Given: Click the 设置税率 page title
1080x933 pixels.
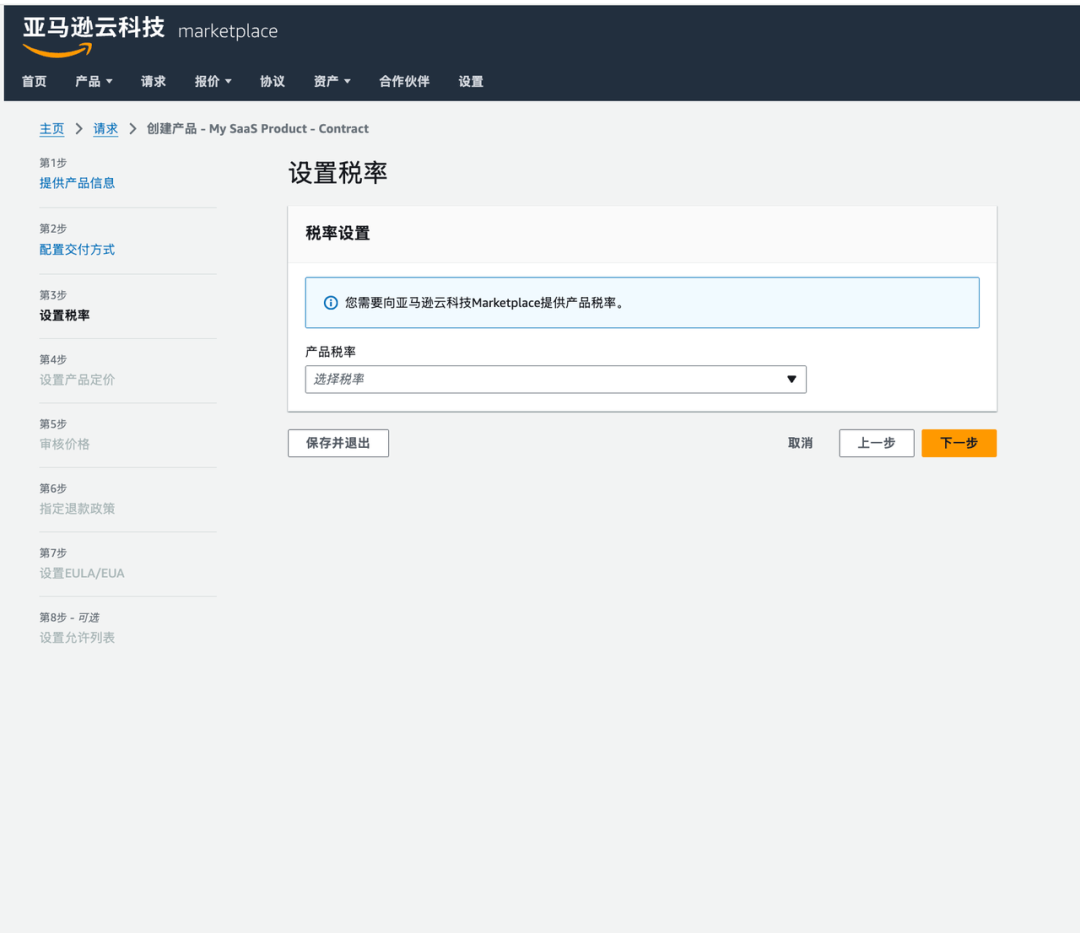Looking at the screenshot, I should coord(338,173).
